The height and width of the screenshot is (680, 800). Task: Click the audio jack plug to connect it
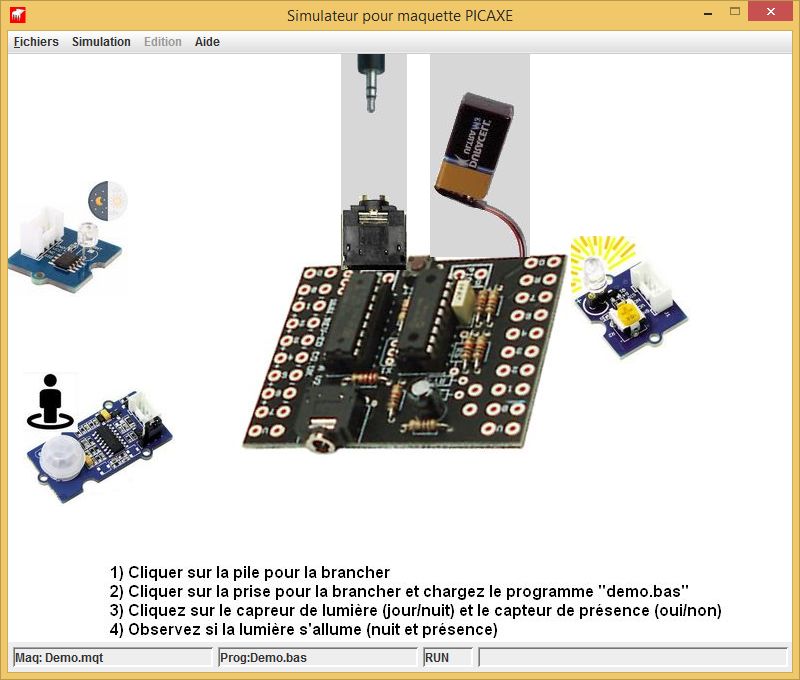point(372,82)
